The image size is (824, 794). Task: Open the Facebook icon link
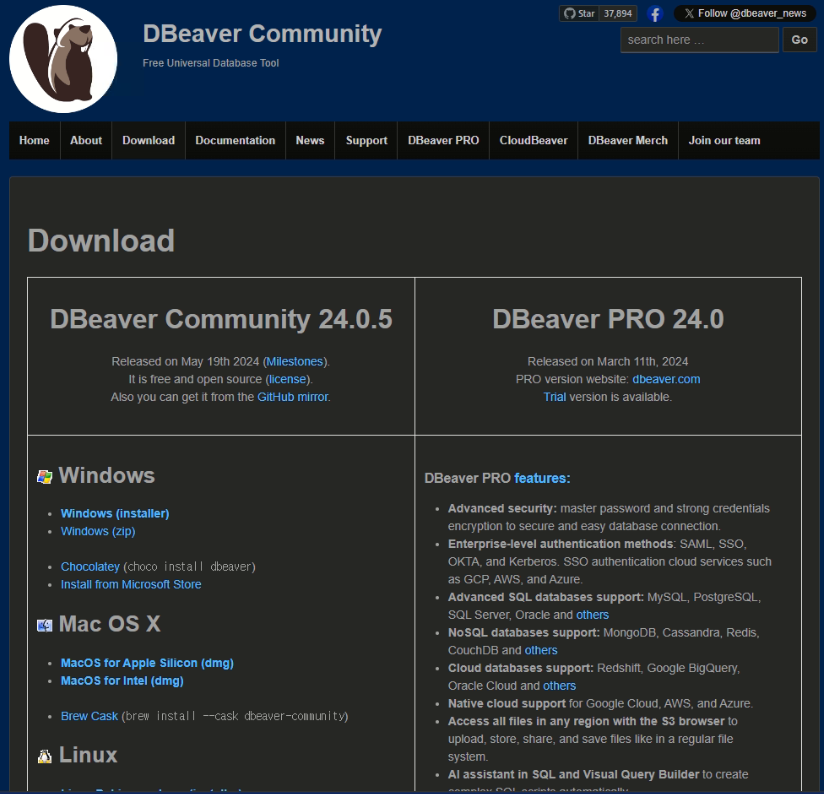tap(655, 14)
